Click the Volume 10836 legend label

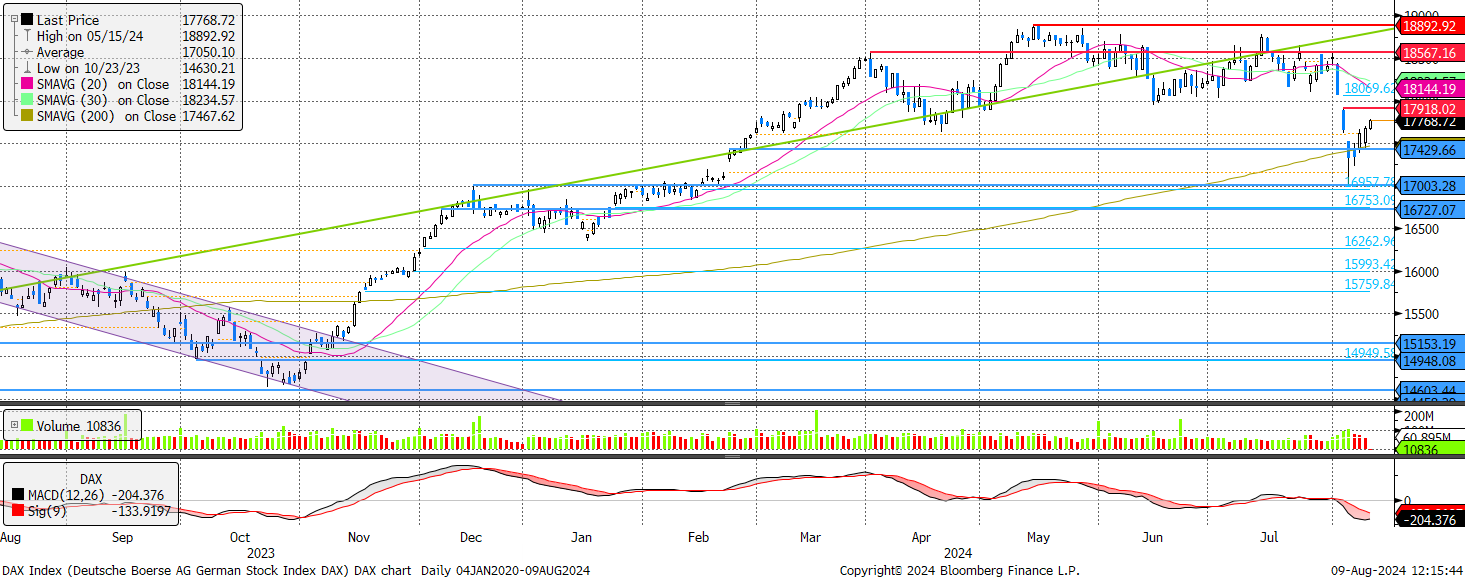click(79, 425)
